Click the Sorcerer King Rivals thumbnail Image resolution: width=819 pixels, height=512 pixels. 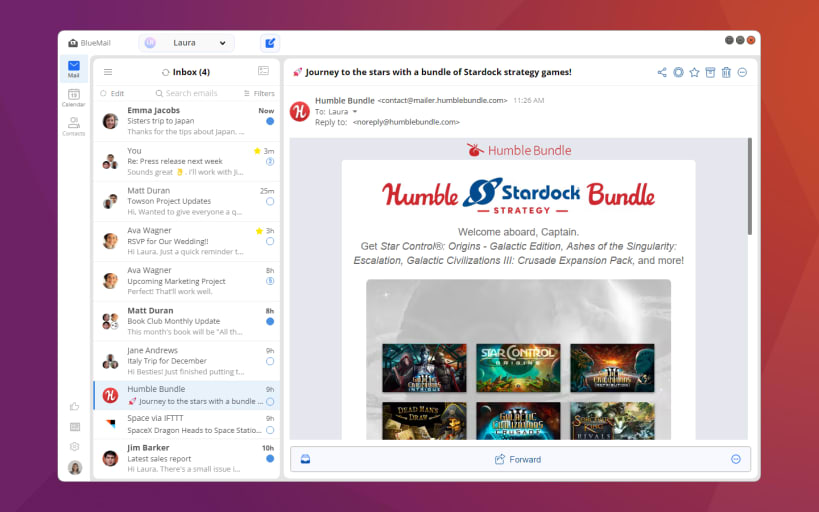(612, 421)
